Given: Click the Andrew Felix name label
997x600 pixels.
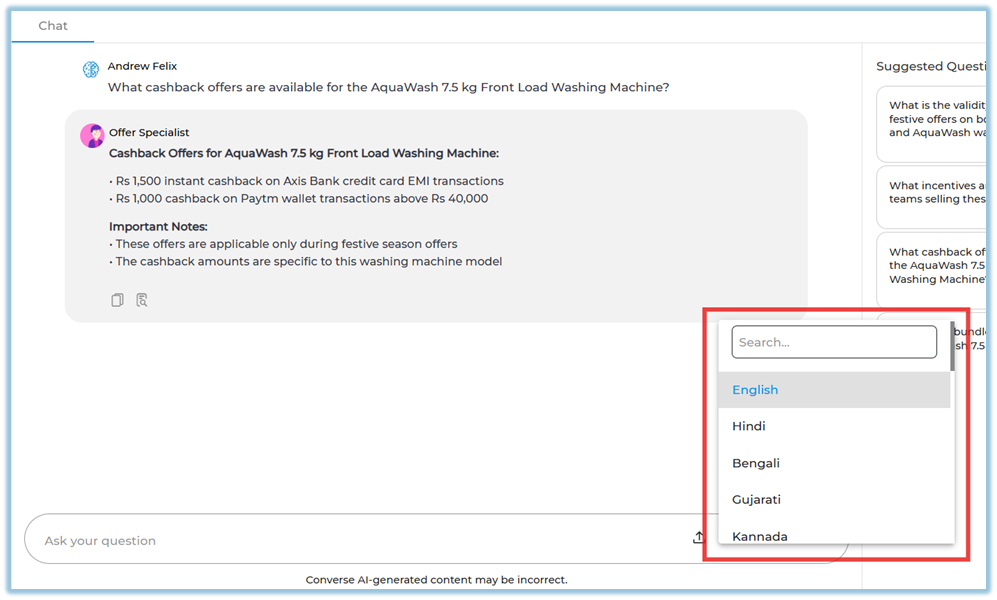Looking at the screenshot, I should tap(142, 66).
